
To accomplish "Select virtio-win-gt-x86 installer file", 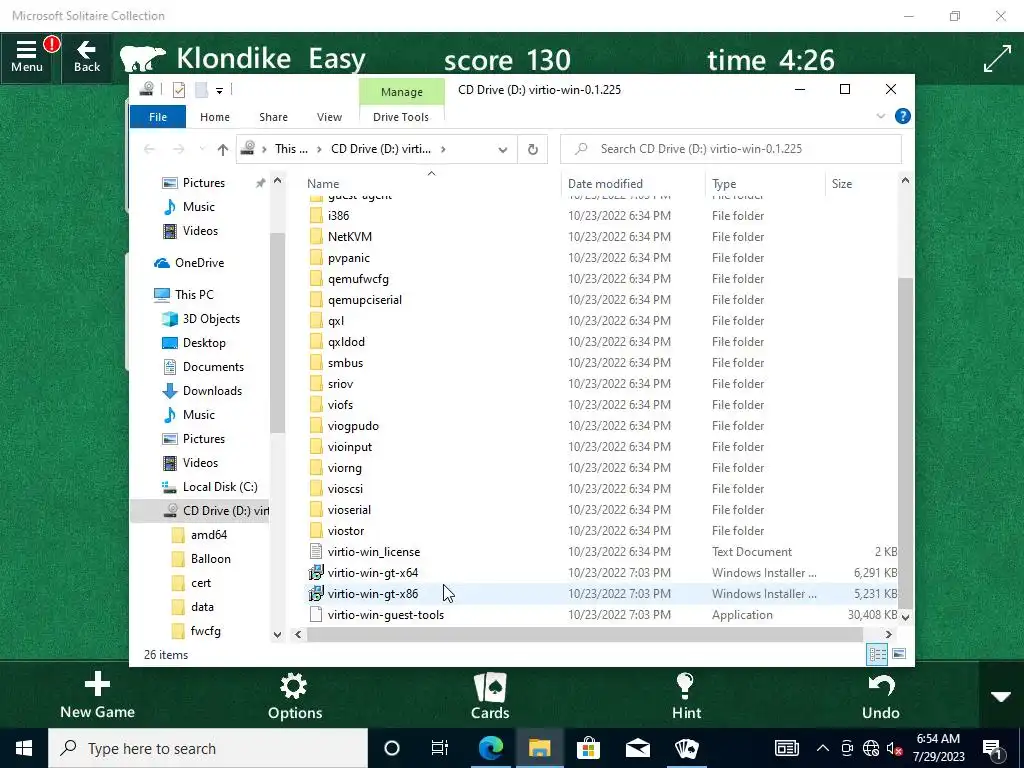I will [372, 594].
